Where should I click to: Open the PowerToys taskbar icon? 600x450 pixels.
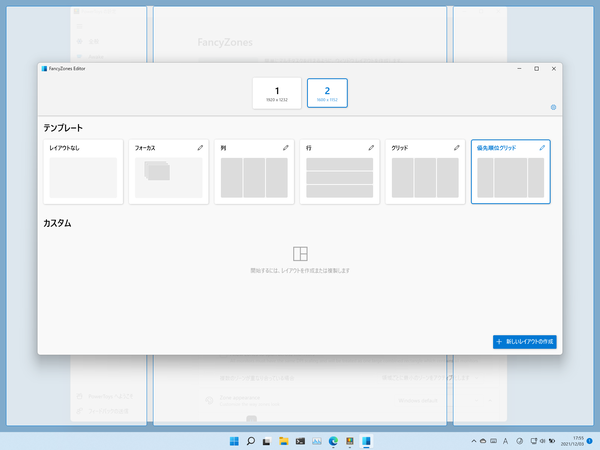(350, 441)
